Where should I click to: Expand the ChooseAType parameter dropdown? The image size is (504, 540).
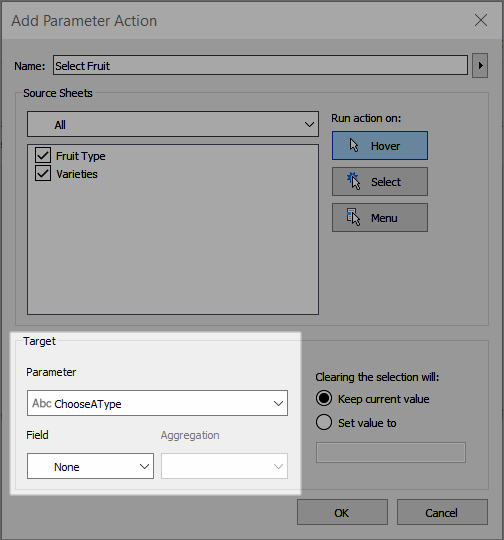(x=157, y=403)
